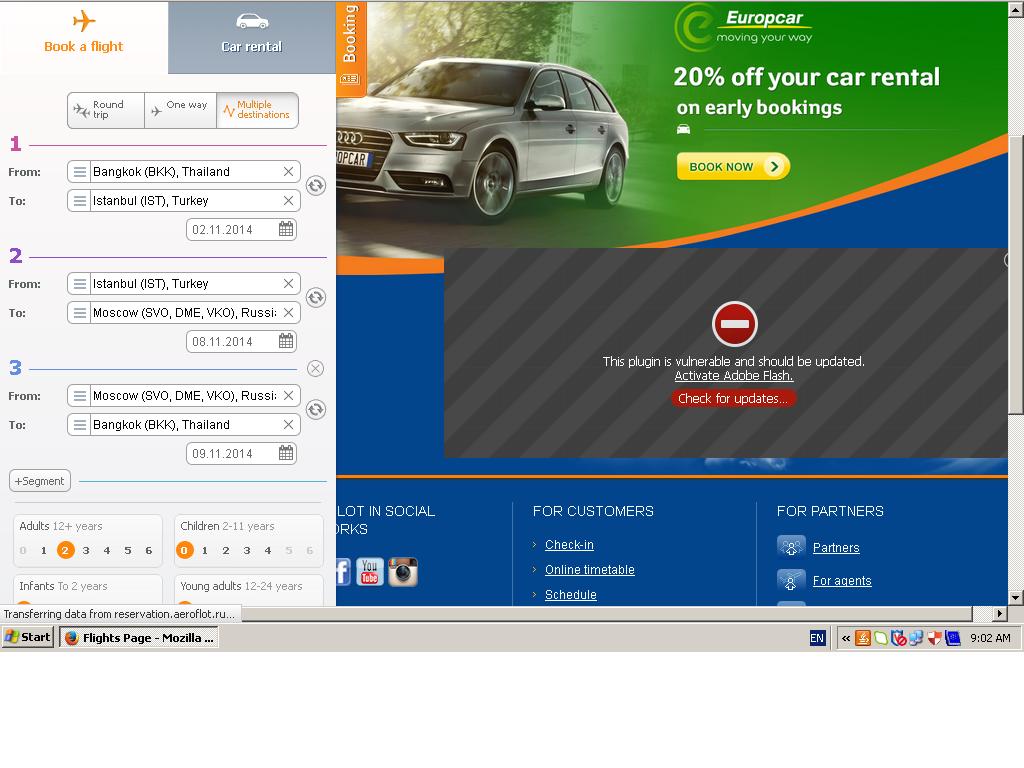Click BOOK NOW on Europcar banner
Viewport: 1024px width, 768px height.
[733, 167]
